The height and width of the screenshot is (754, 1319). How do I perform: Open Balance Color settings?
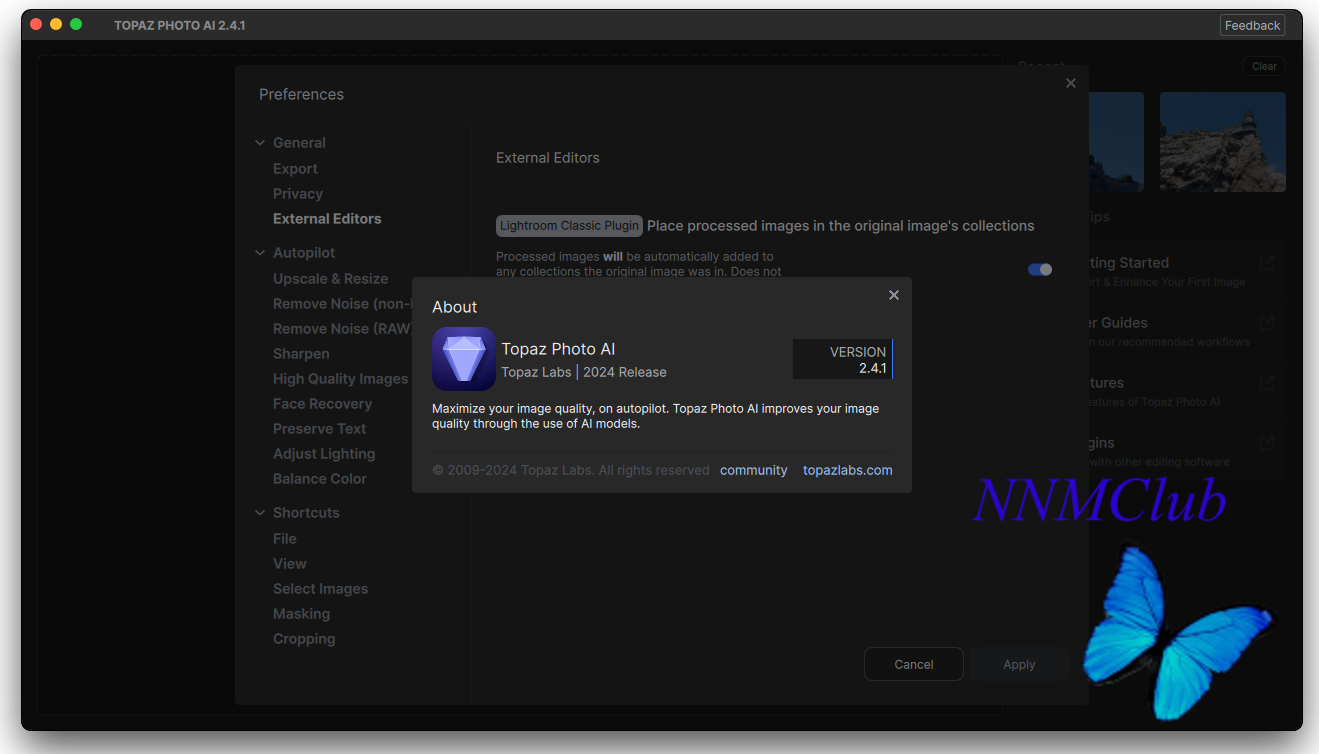click(x=320, y=479)
